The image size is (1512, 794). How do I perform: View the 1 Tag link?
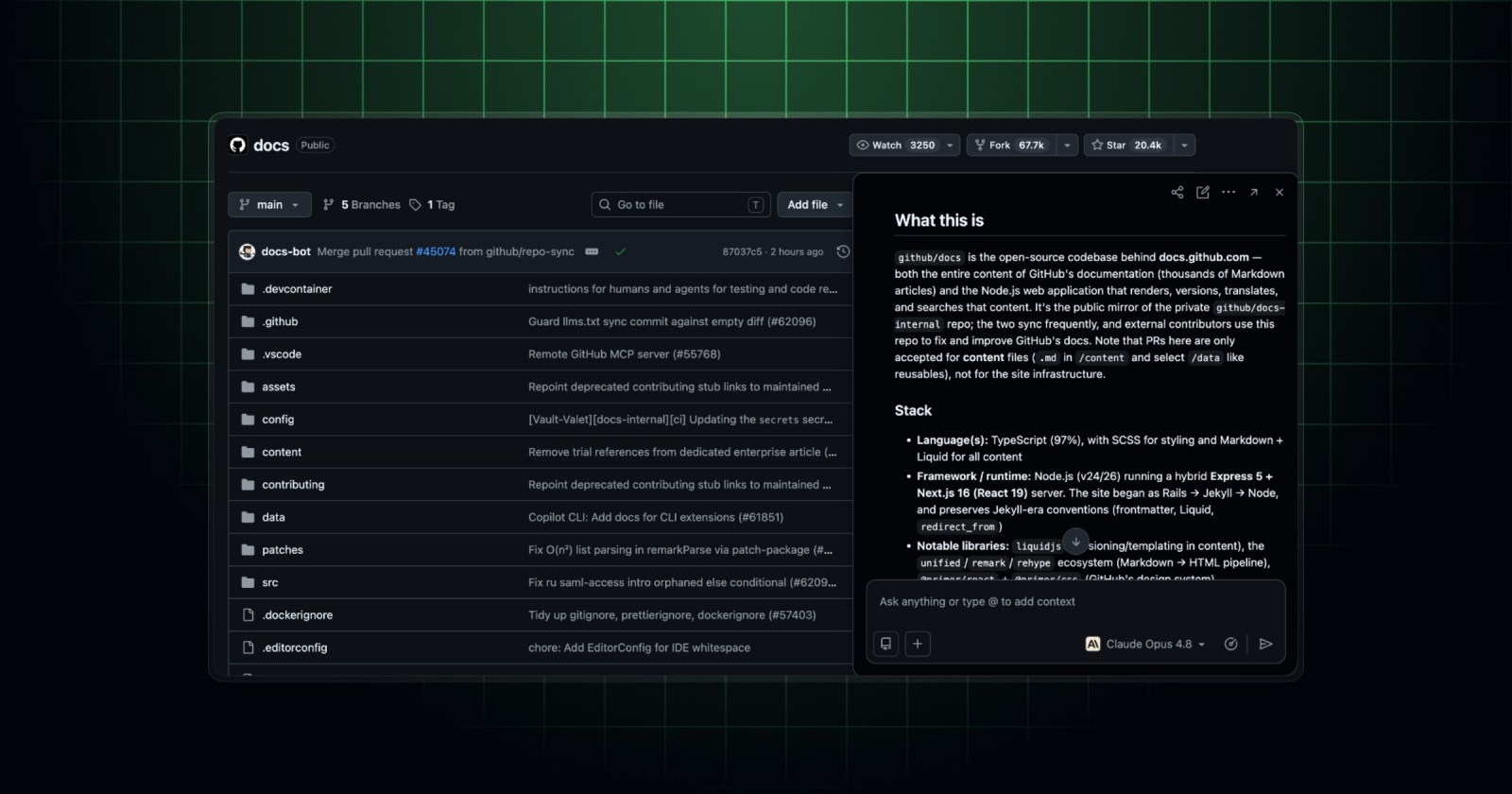tap(432, 204)
